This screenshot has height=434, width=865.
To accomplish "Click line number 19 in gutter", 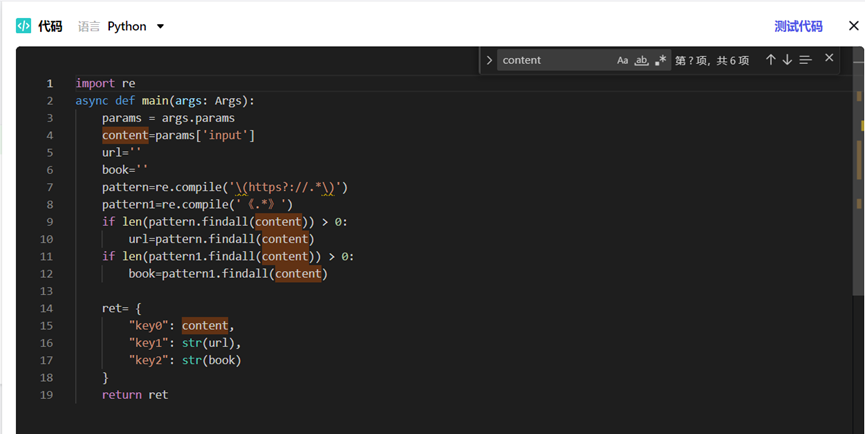I will coord(46,394).
